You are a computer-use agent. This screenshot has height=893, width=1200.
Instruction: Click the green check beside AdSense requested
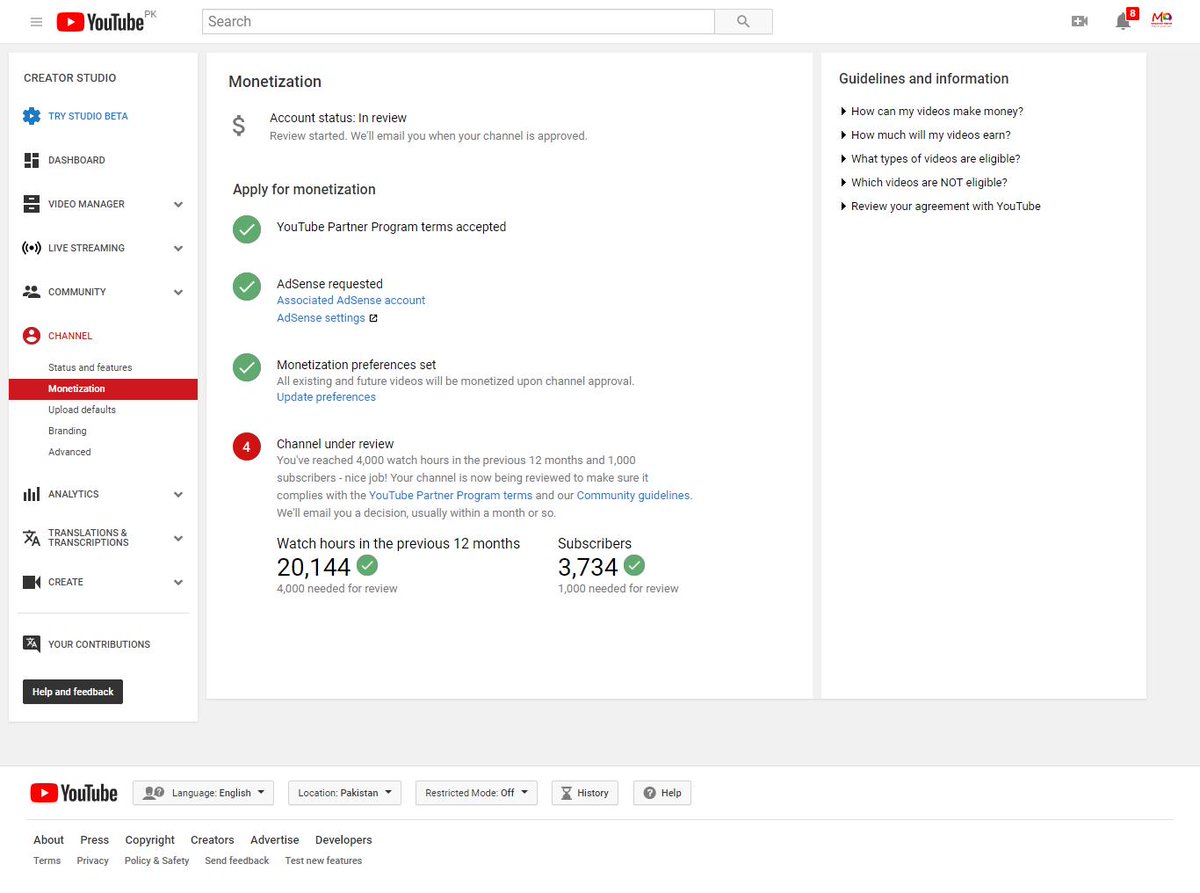pos(247,286)
